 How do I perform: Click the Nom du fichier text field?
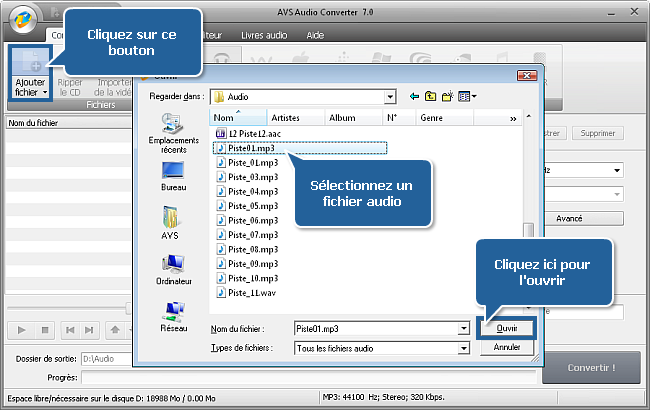click(376, 329)
